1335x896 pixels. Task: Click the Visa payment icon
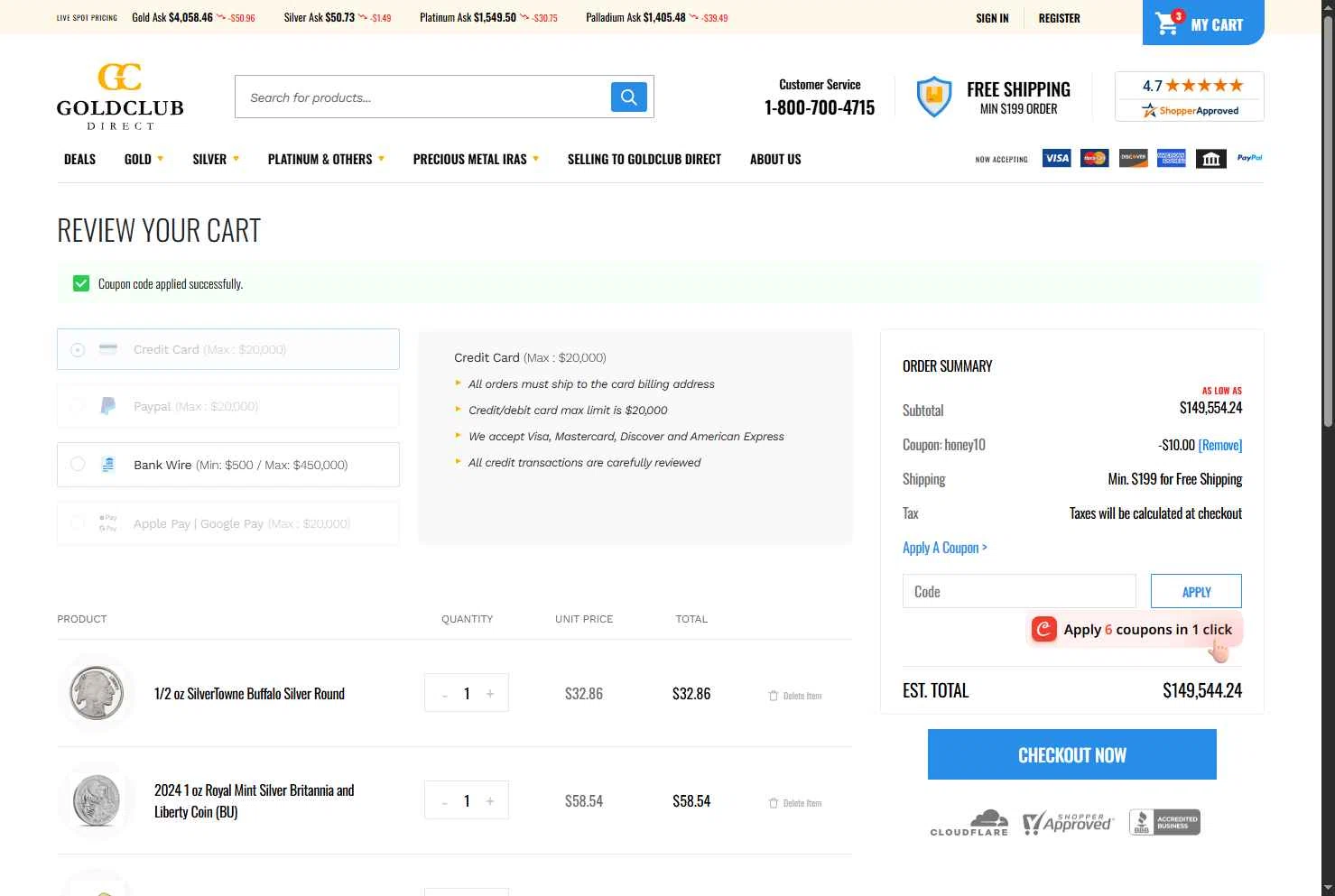[x=1056, y=159]
